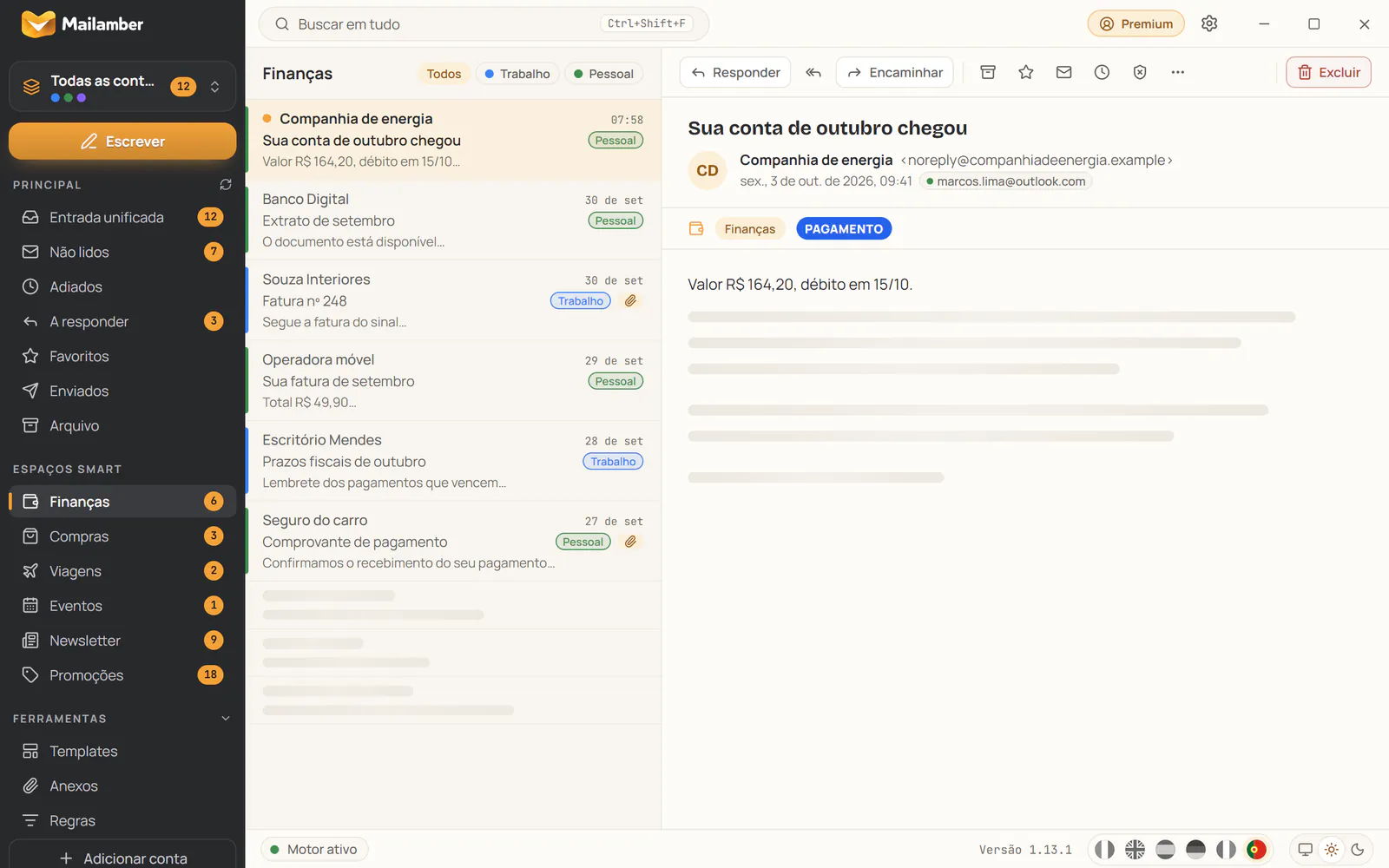Filter the list by Pessoal
The width and height of the screenshot is (1389, 868).
(604, 74)
